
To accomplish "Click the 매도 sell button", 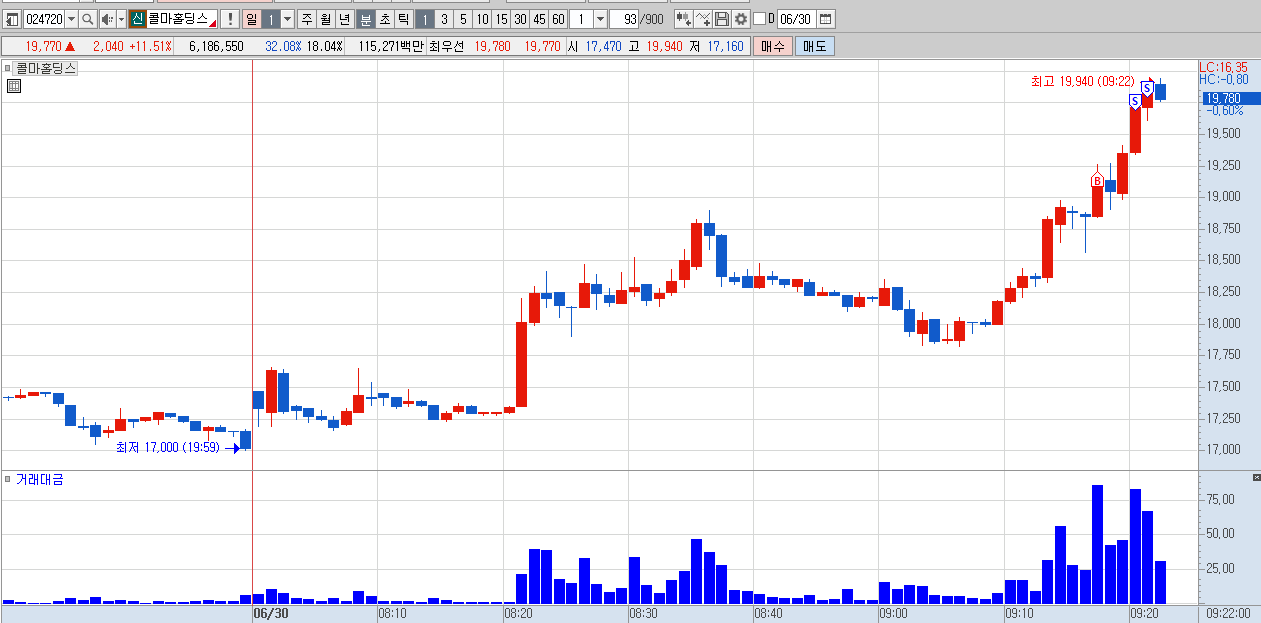I will tap(814, 46).
